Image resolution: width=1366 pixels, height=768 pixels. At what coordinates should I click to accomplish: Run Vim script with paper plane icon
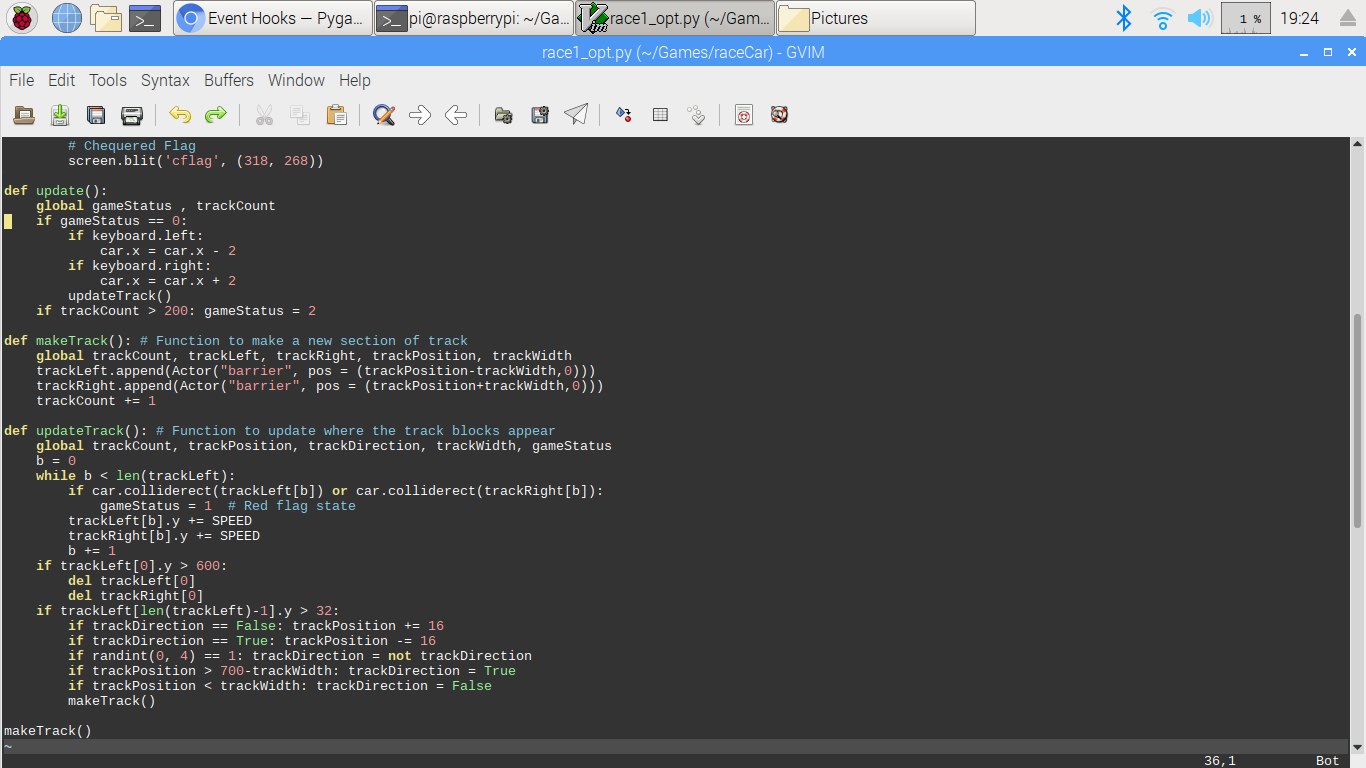tap(576, 115)
